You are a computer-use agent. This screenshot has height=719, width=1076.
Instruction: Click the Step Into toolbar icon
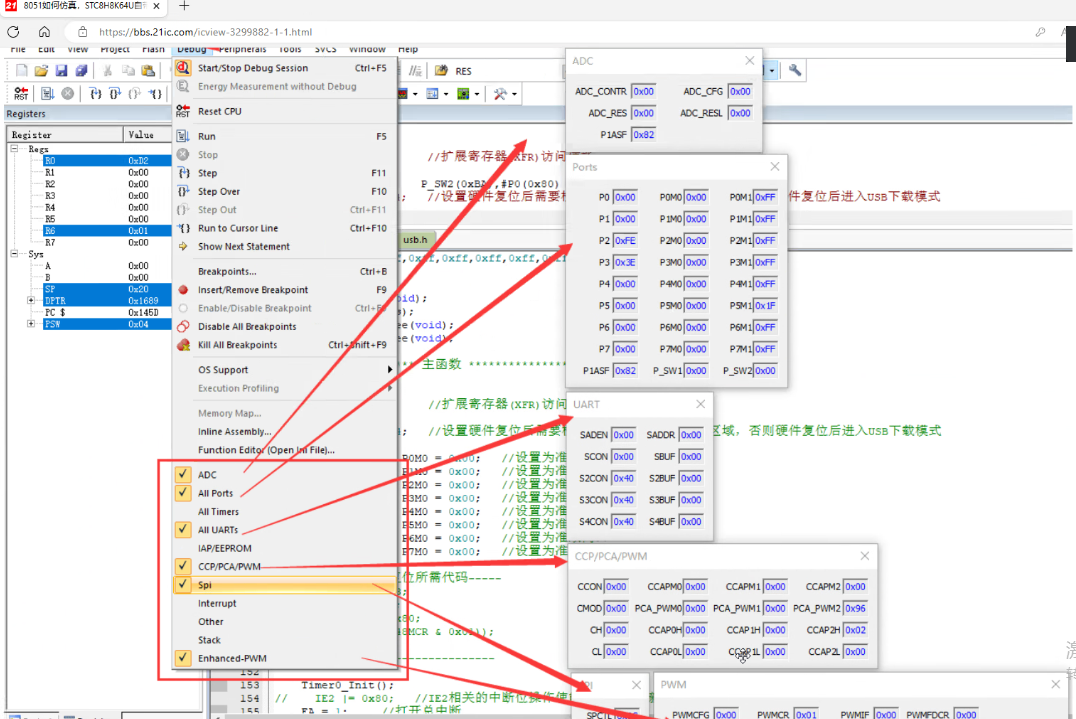95,93
